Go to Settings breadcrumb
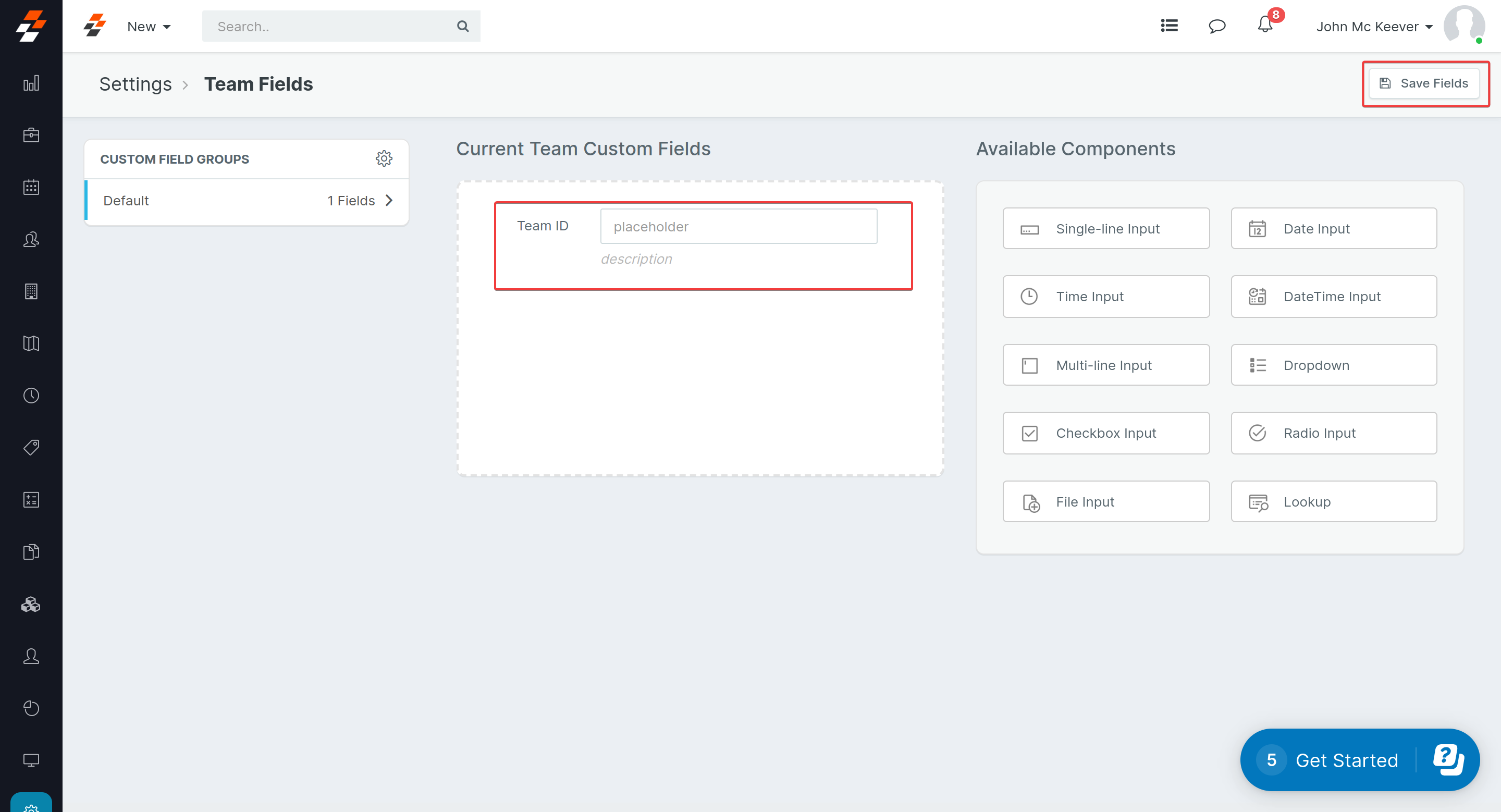This screenshot has width=1501, height=812. 135,84
